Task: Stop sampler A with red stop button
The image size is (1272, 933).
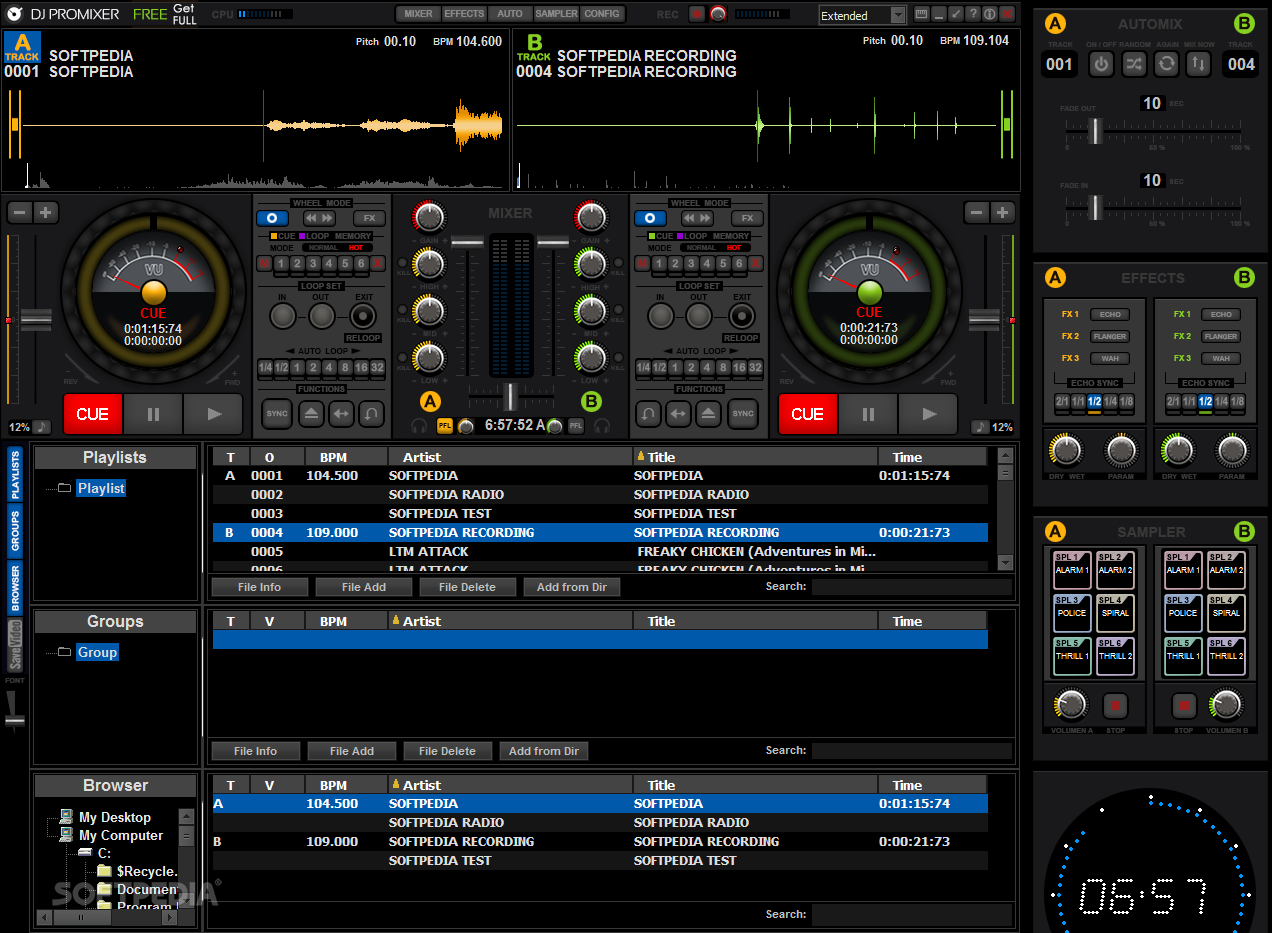Action: click(x=1115, y=705)
